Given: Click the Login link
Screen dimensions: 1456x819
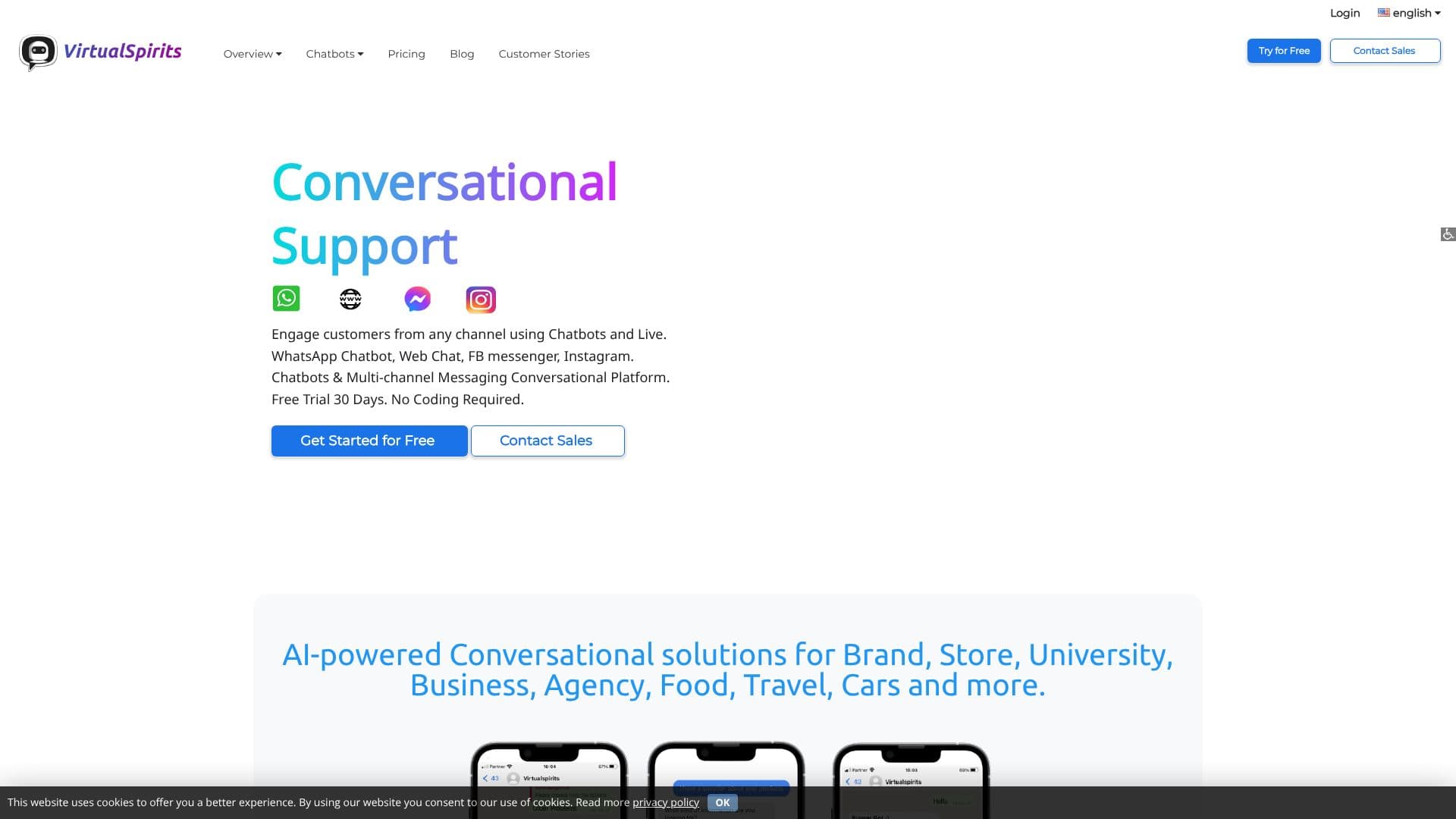Looking at the screenshot, I should click(1345, 13).
